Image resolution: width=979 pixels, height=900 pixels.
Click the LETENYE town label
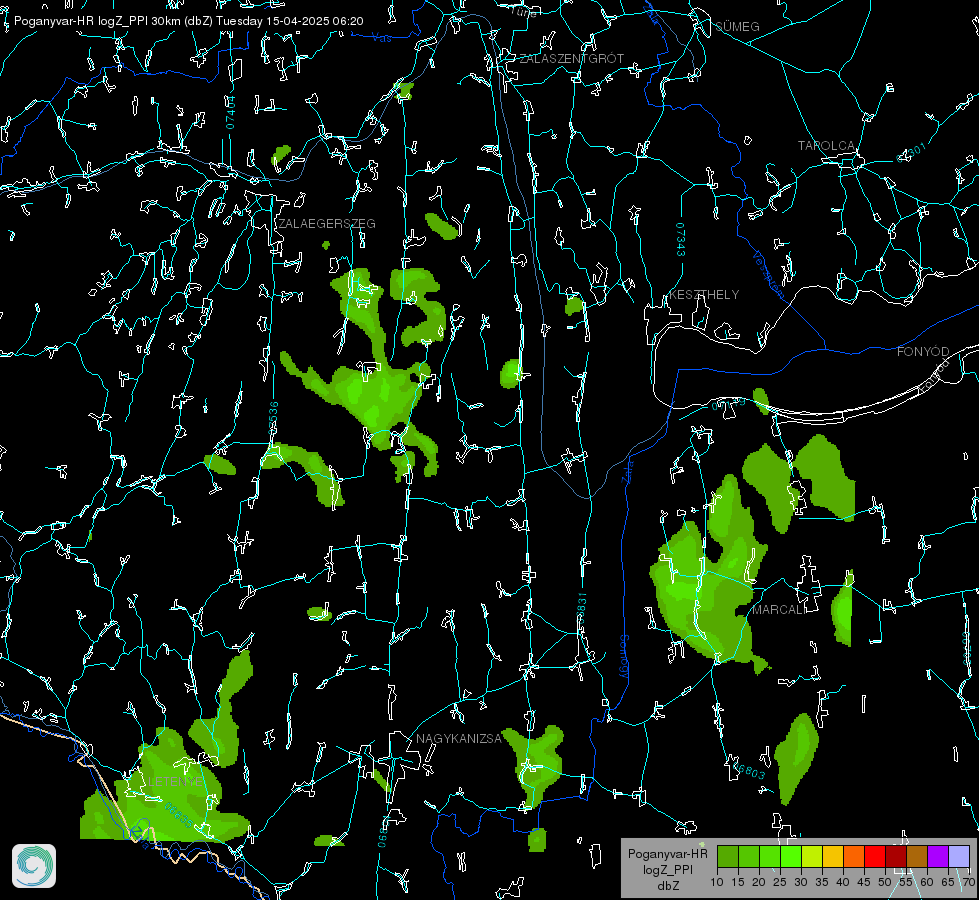point(175,782)
